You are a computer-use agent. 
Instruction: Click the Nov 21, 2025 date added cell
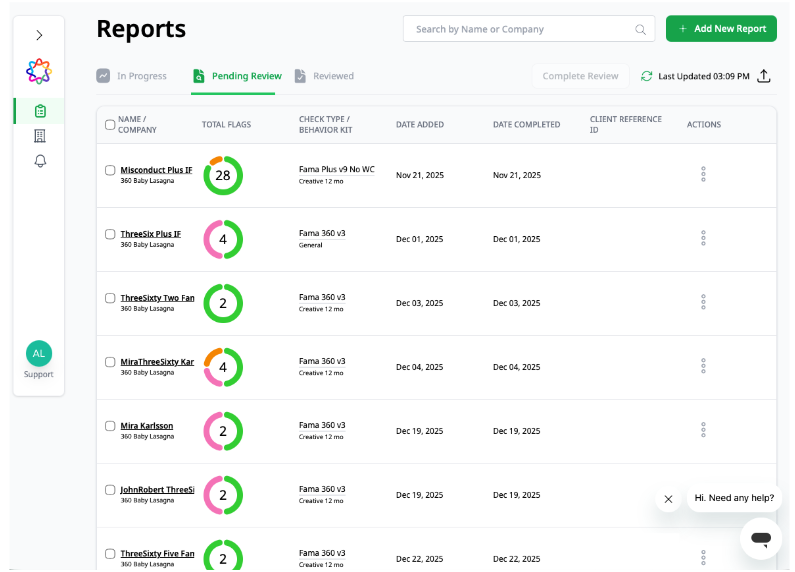[x=420, y=175]
